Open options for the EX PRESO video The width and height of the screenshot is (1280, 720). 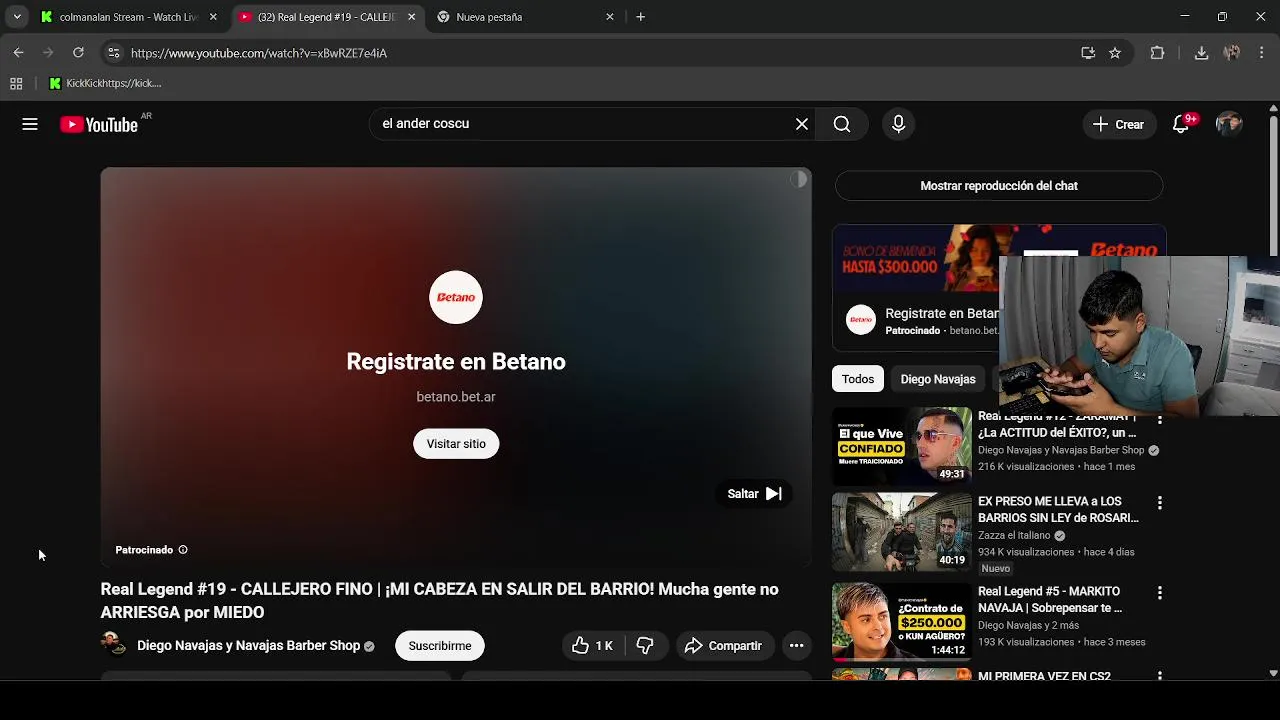click(1160, 503)
